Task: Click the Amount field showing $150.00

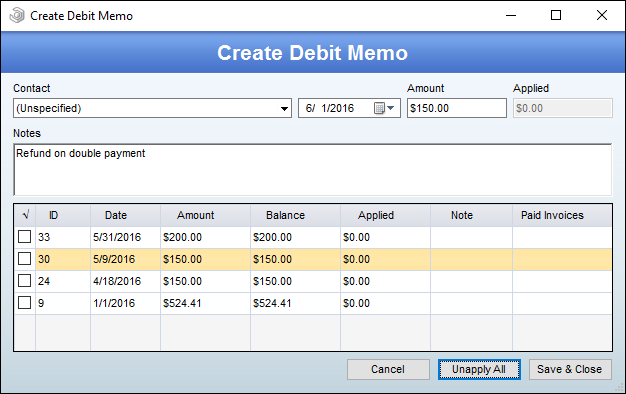Action: point(457,108)
